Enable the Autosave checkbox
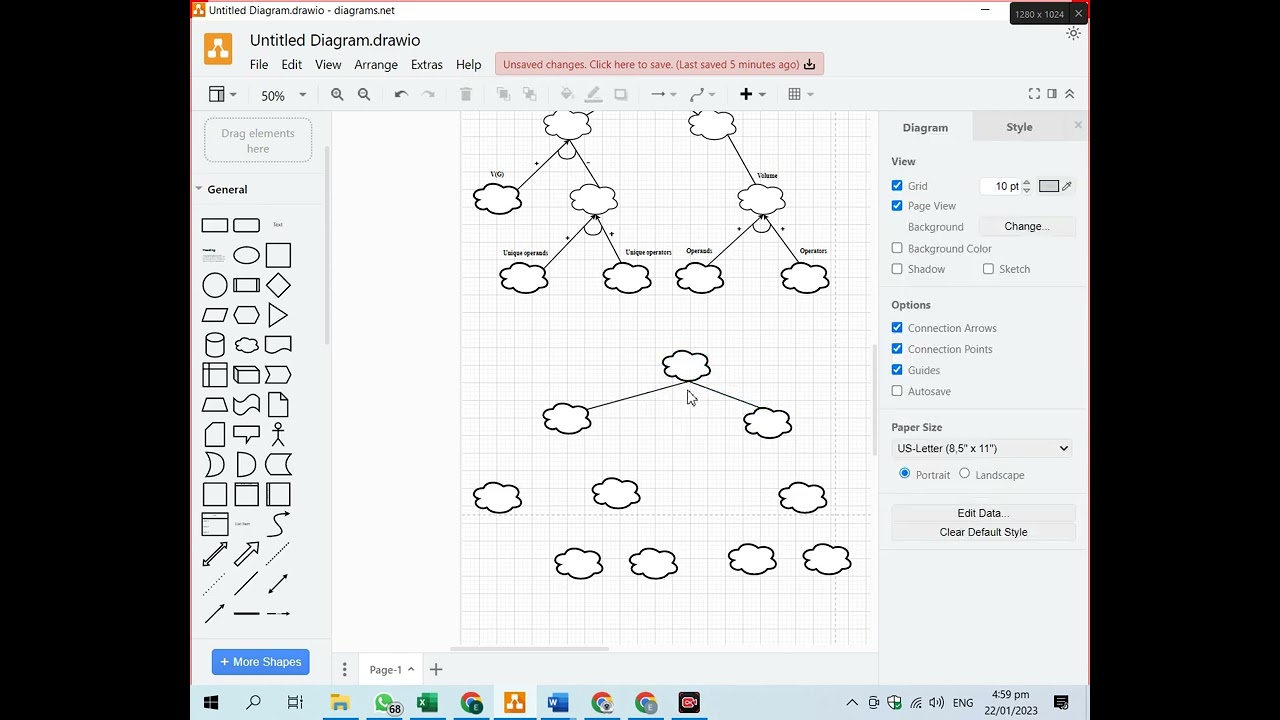 click(897, 391)
